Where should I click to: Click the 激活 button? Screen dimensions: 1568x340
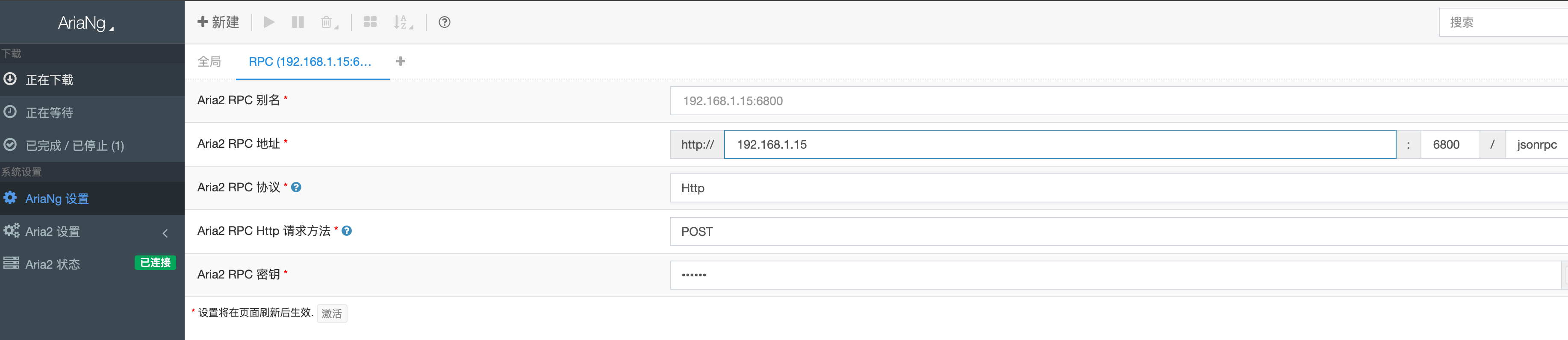(x=332, y=314)
